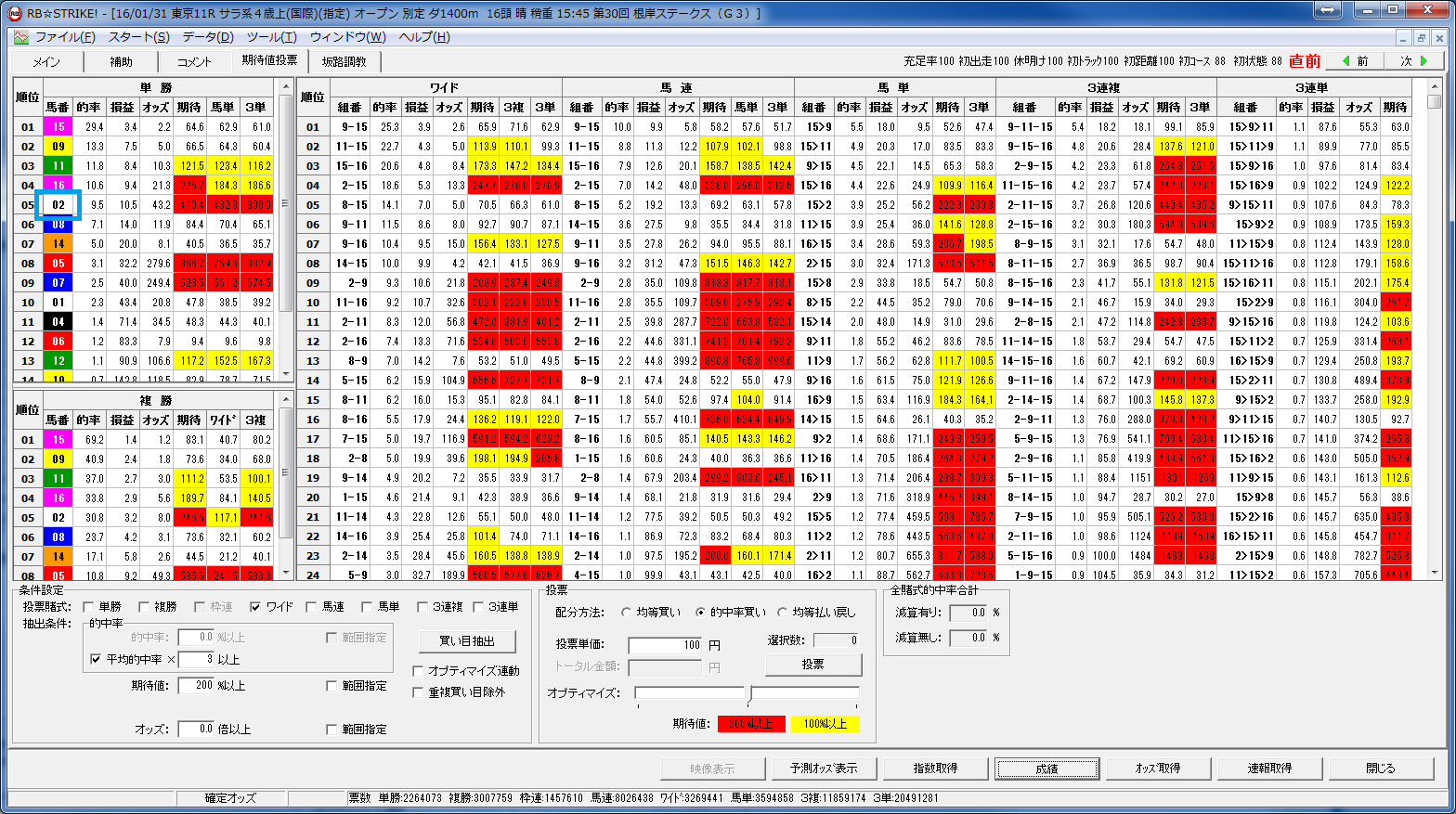Enable the 3連単 bet type checkbox

[479, 607]
